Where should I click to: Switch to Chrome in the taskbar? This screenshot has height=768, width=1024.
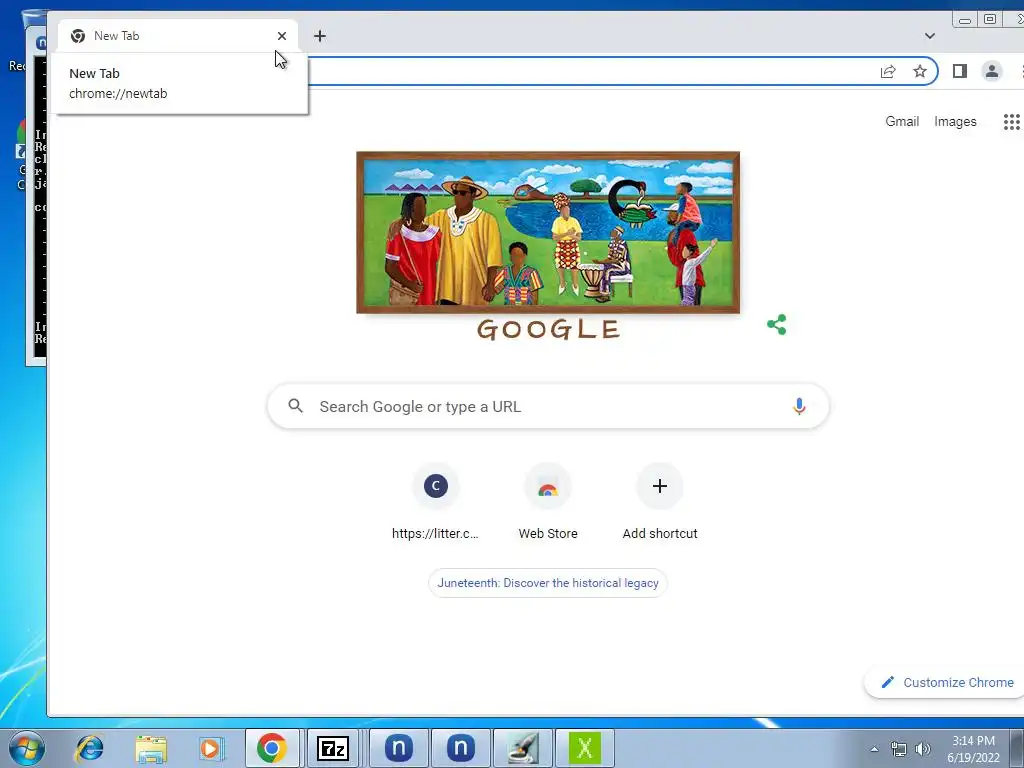(x=272, y=748)
